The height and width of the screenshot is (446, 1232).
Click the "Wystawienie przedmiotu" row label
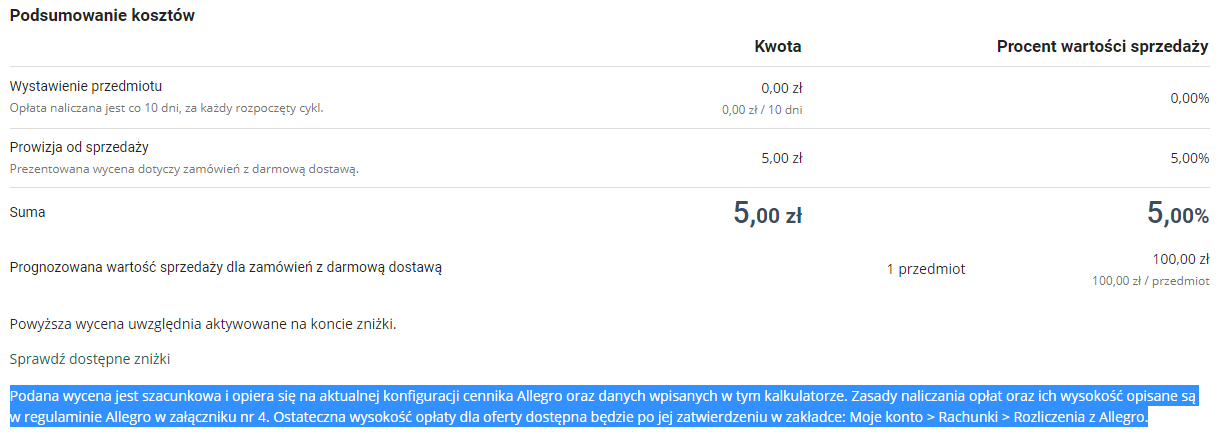[x=86, y=86]
